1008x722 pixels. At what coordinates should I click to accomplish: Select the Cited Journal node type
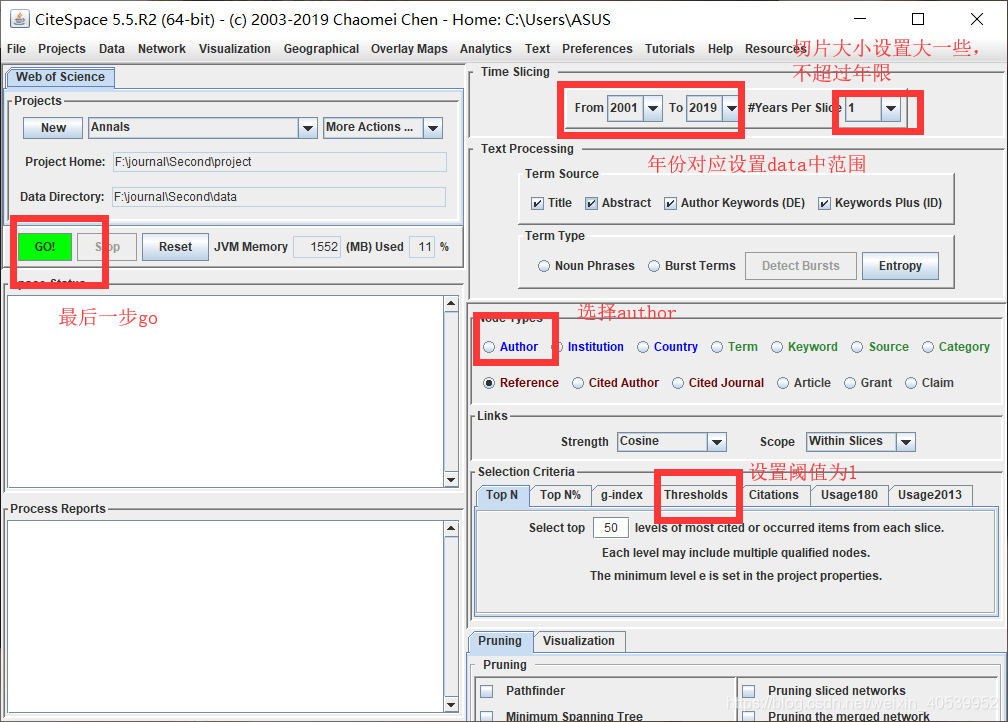point(678,383)
